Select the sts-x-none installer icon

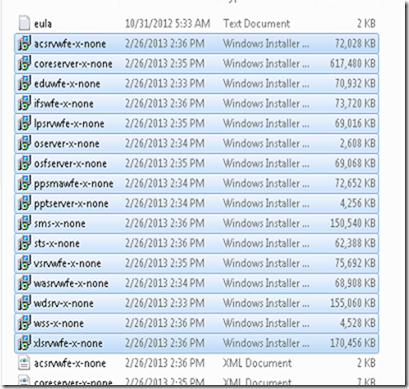24,243
